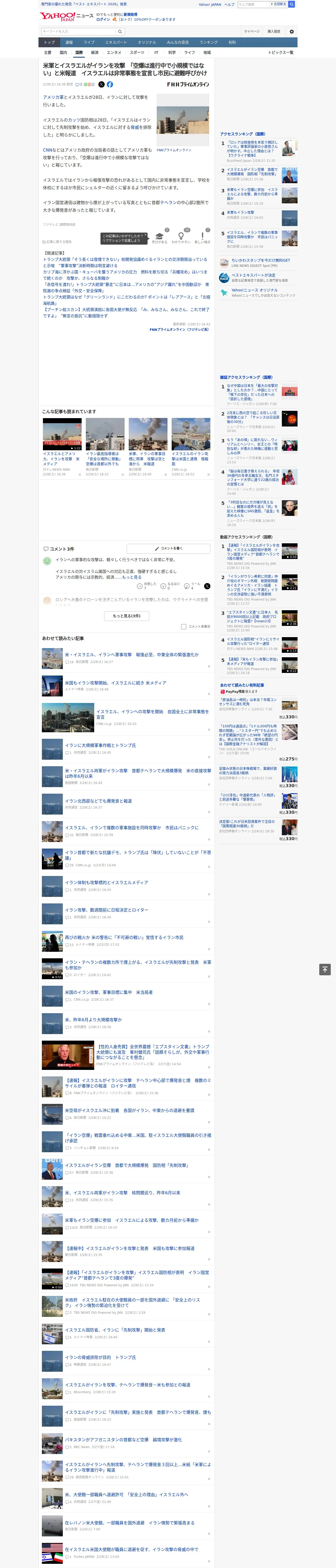
Task: Share first comment on X icon
Action: tap(207, 586)
